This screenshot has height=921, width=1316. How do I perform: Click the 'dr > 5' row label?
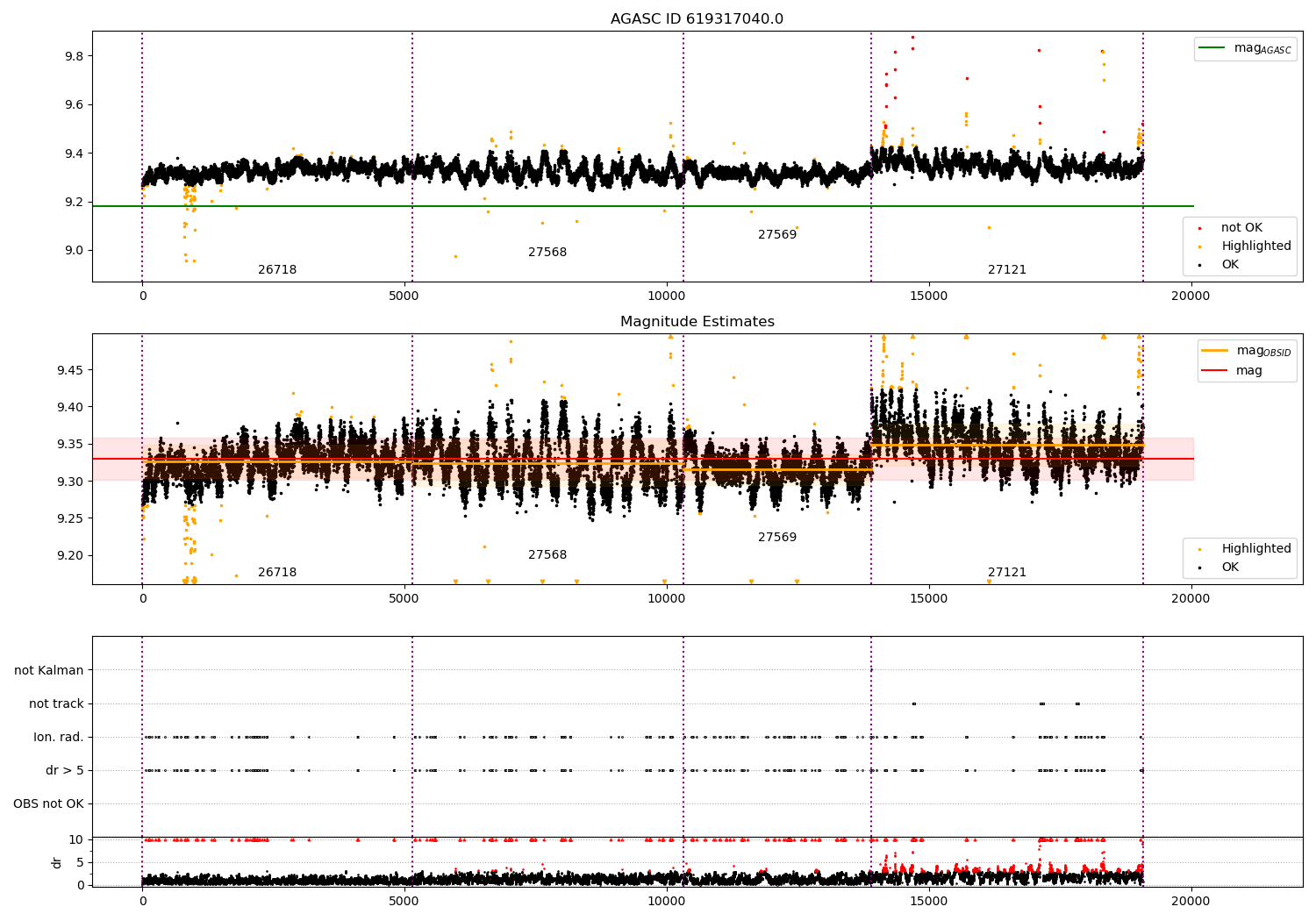point(65,771)
